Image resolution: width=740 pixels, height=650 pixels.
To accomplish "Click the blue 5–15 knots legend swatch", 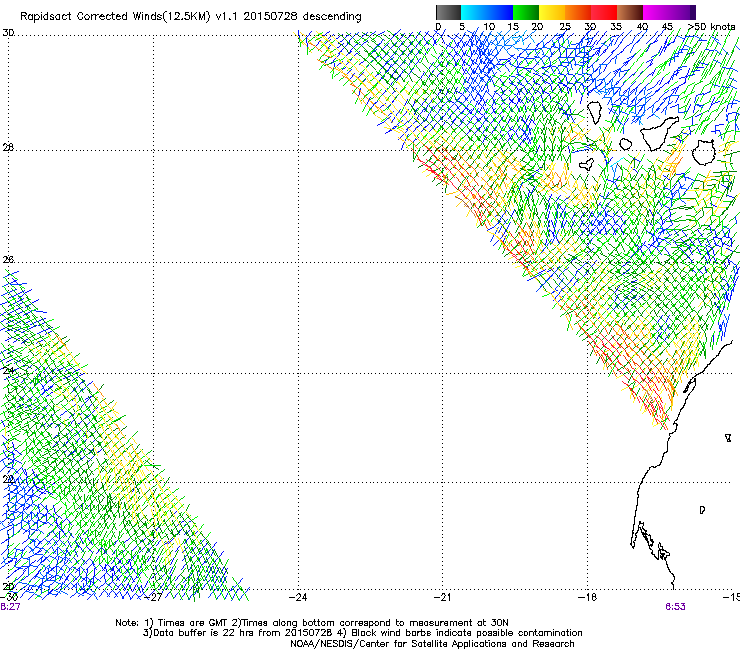I will 487,12.
